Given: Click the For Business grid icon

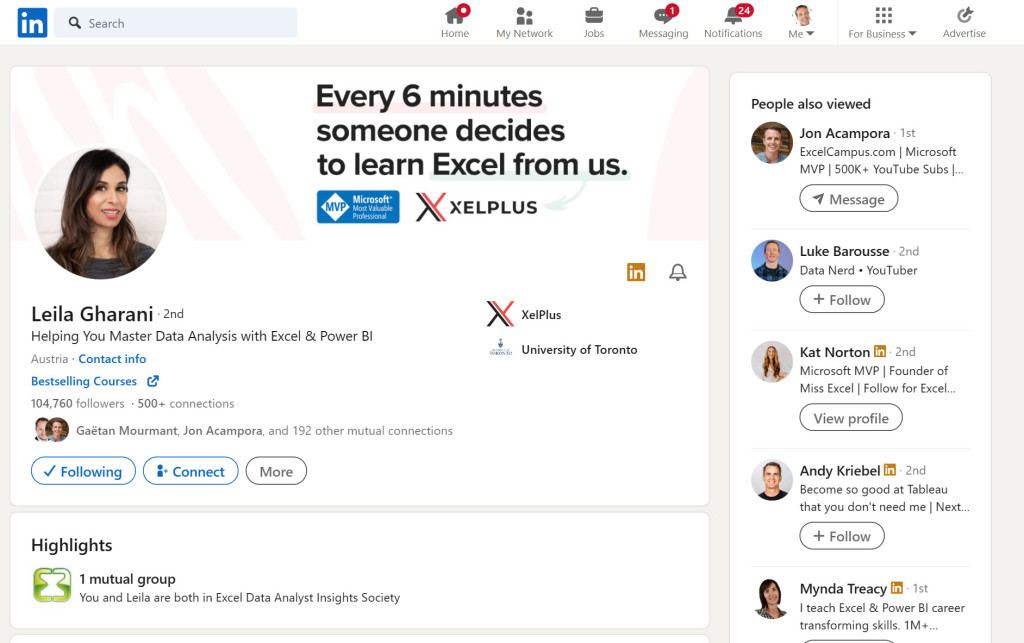Looking at the screenshot, I should click(x=884, y=16).
